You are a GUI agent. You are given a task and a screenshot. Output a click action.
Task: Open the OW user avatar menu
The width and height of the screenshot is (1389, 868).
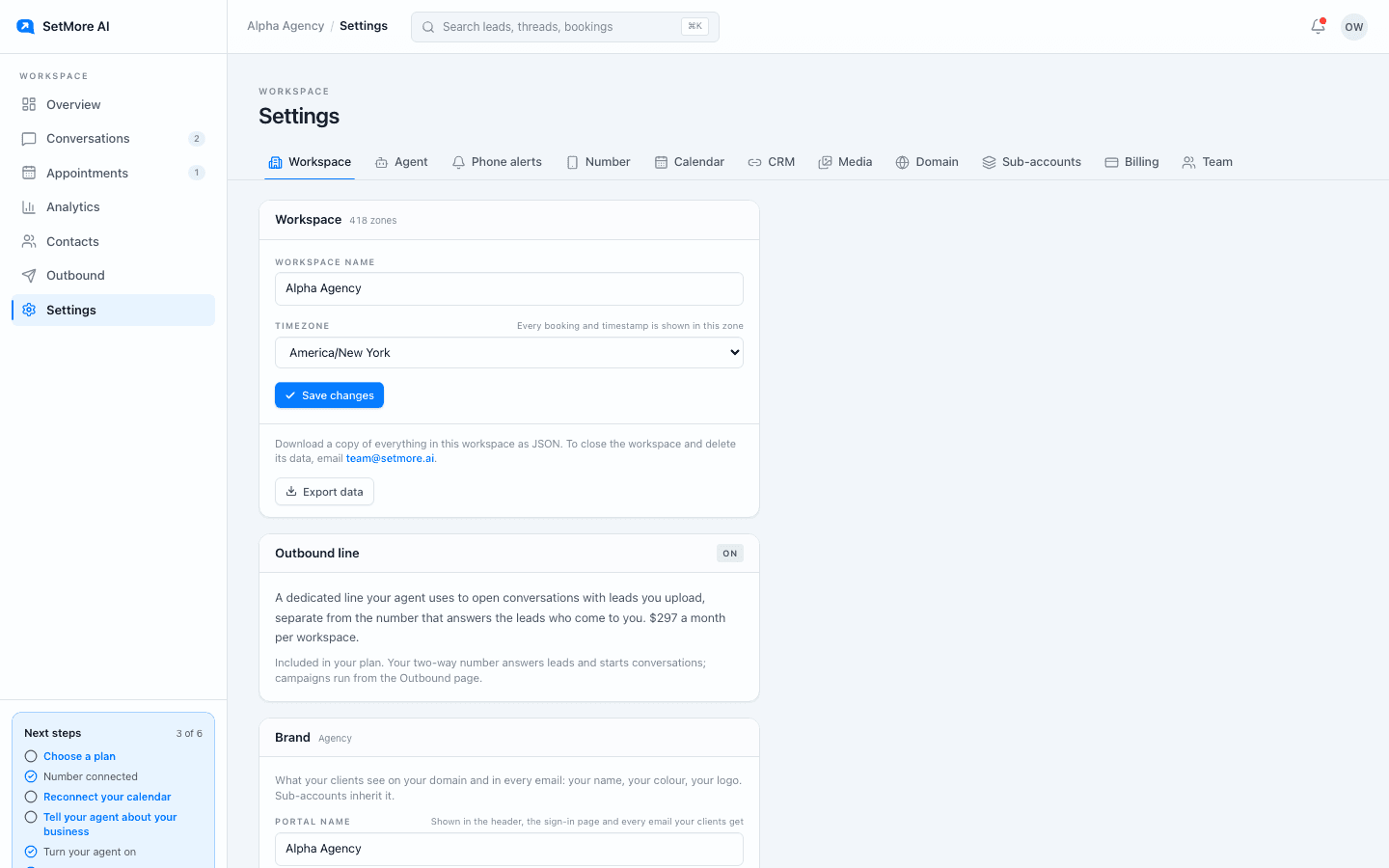[1354, 27]
